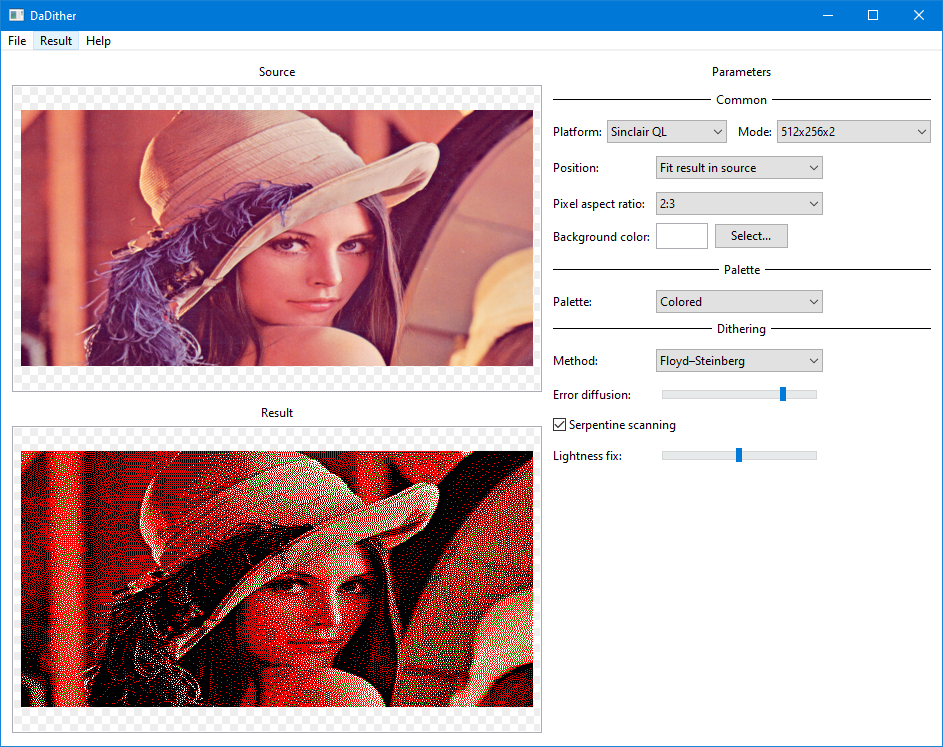Image resolution: width=943 pixels, height=747 pixels.
Task: Expand the Mode dropdown showing 512x256x2
Action: tap(853, 132)
